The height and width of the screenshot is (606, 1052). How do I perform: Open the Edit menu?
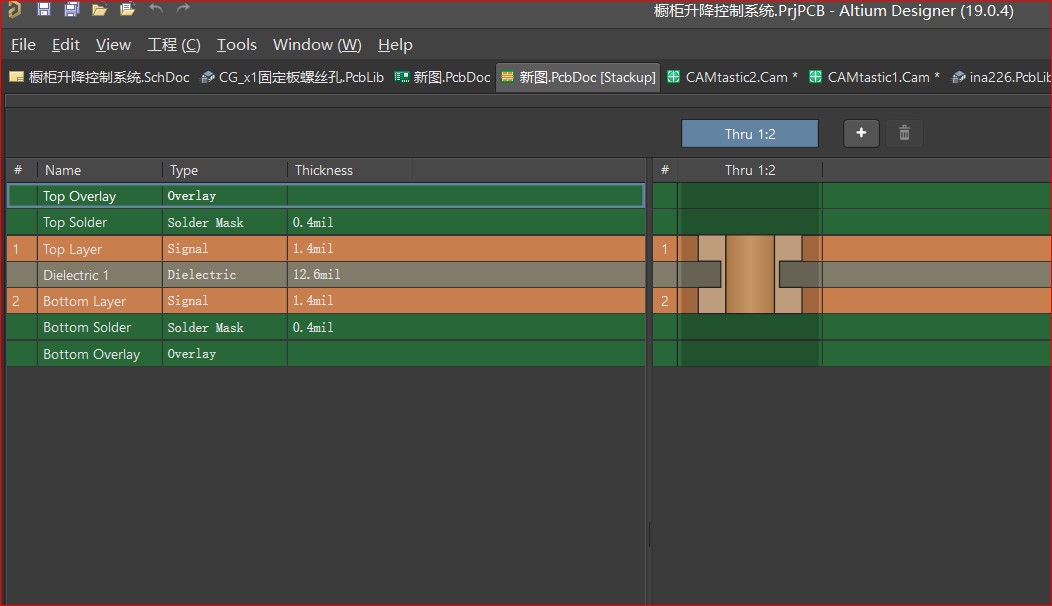tap(65, 44)
